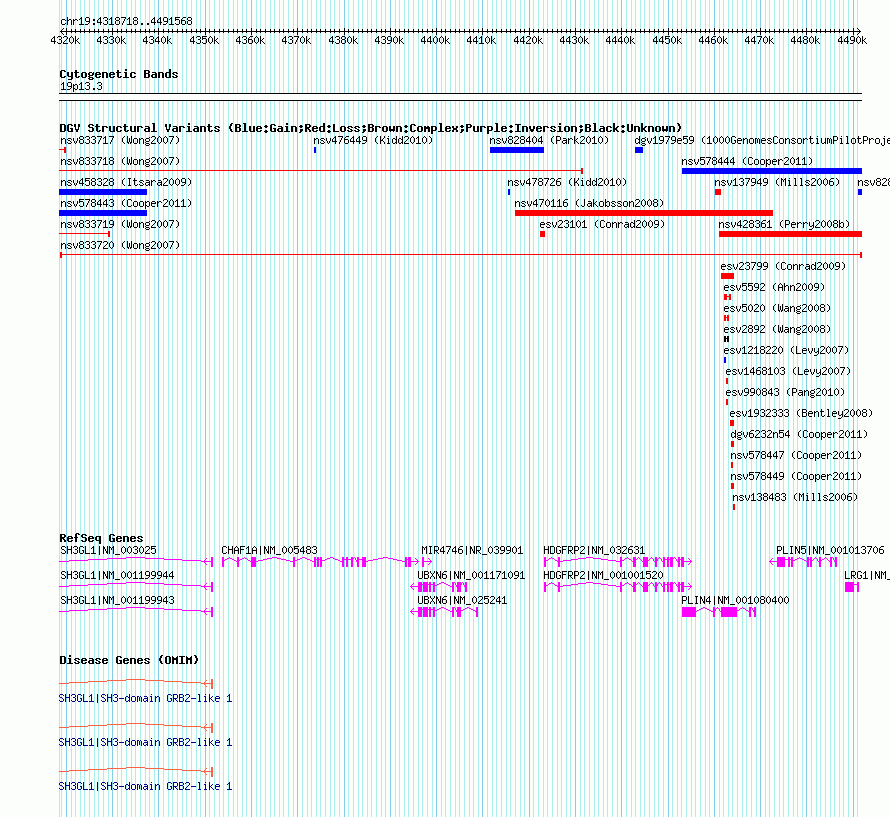Click the nsv578444 (Cooper2011) blue variant bar
Screen dimensions: 890x817
coord(771,171)
